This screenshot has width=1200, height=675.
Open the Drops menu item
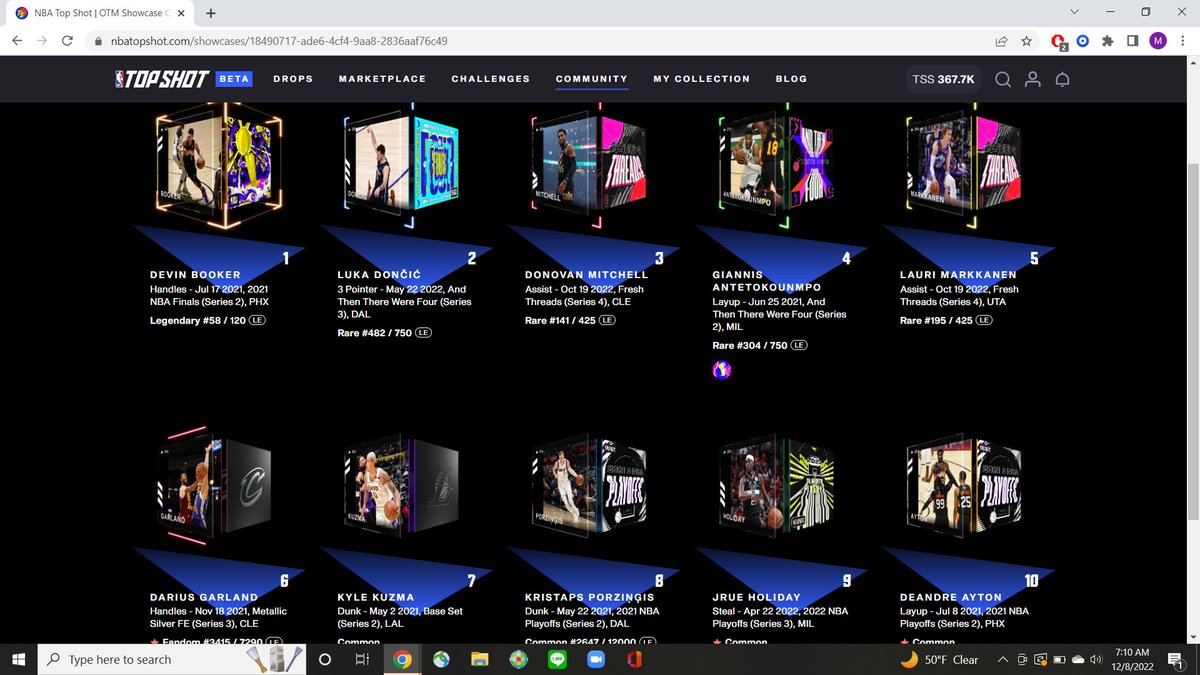(x=293, y=79)
